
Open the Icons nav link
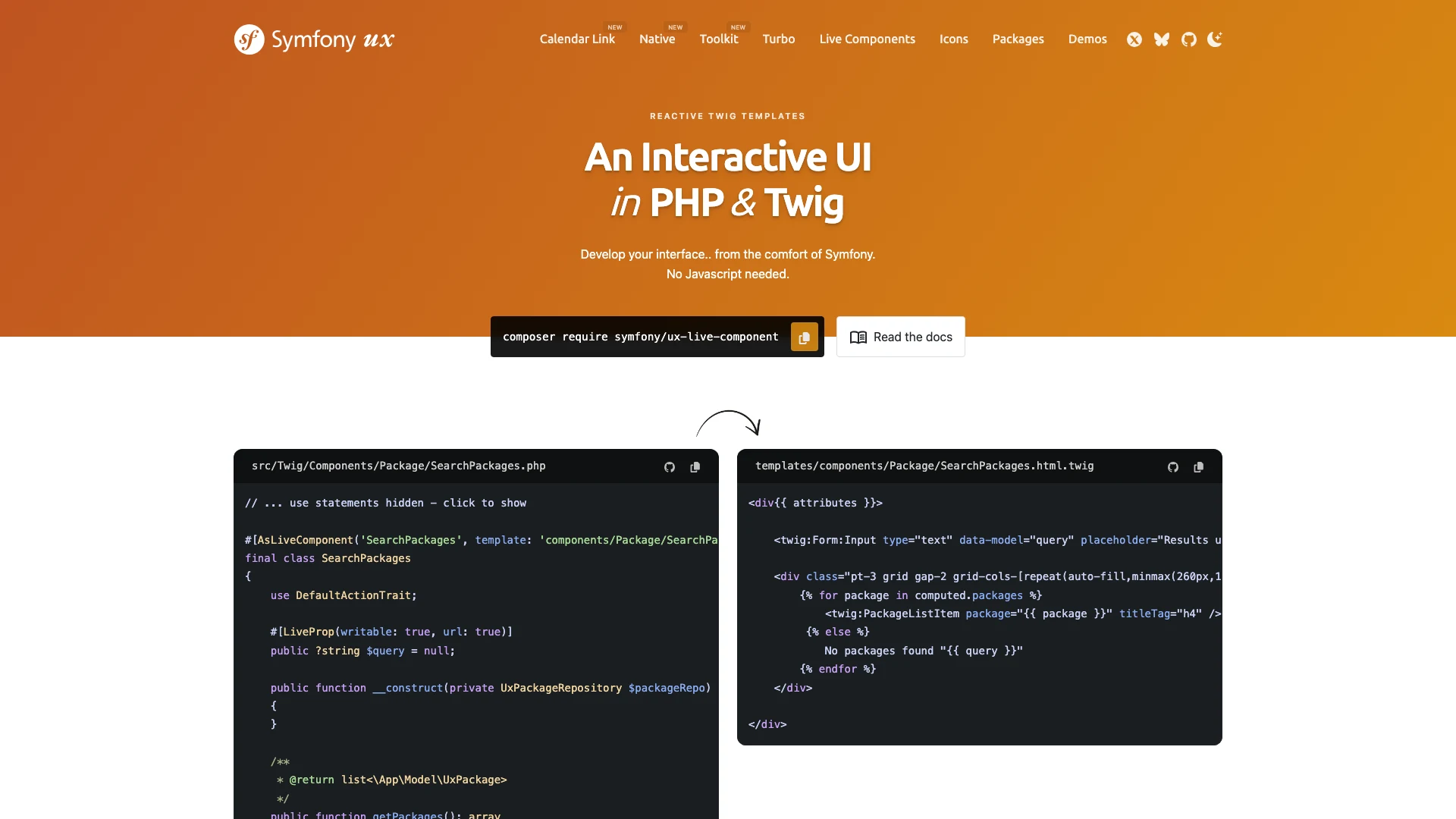click(x=954, y=39)
